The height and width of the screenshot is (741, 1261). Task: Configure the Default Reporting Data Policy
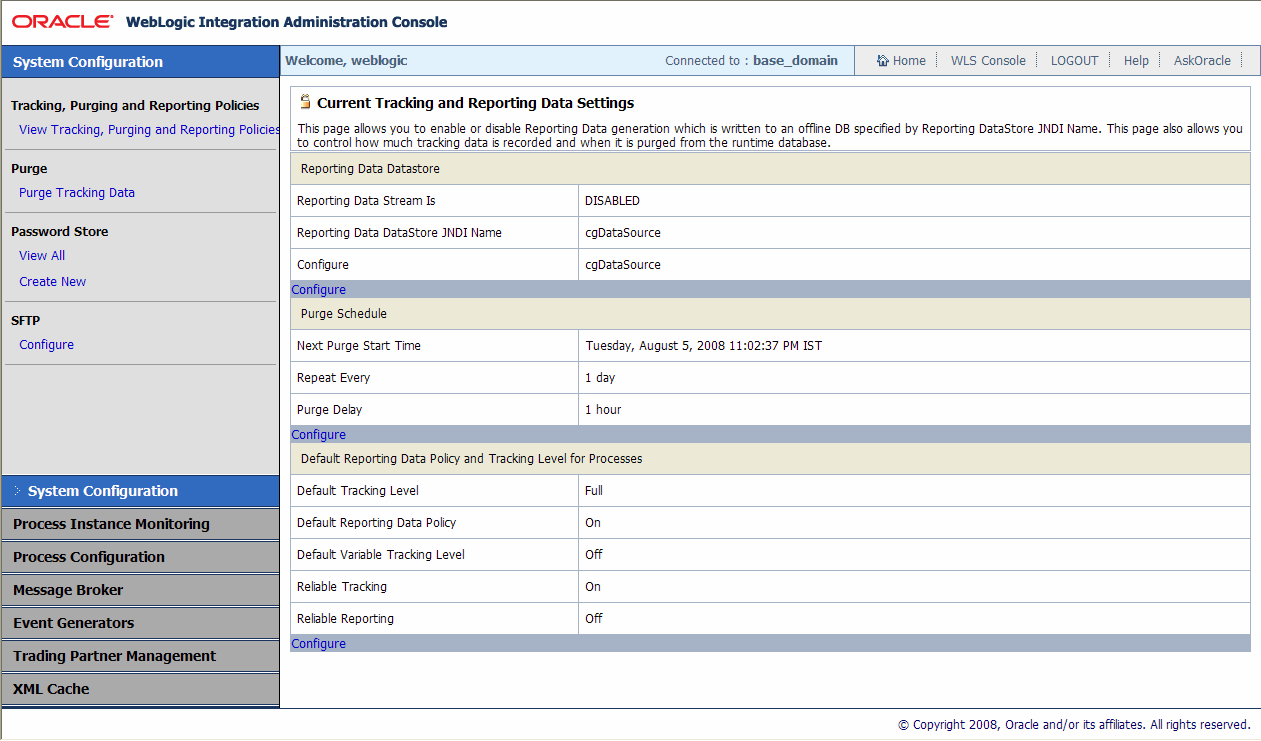coord(318,643)
